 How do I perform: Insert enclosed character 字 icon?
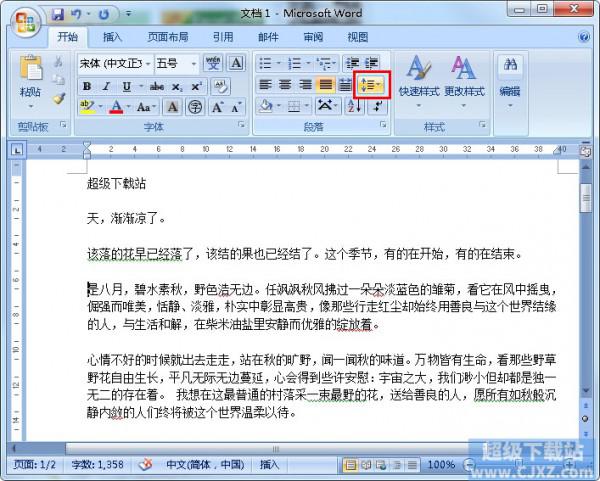click(x=195, y=107)
